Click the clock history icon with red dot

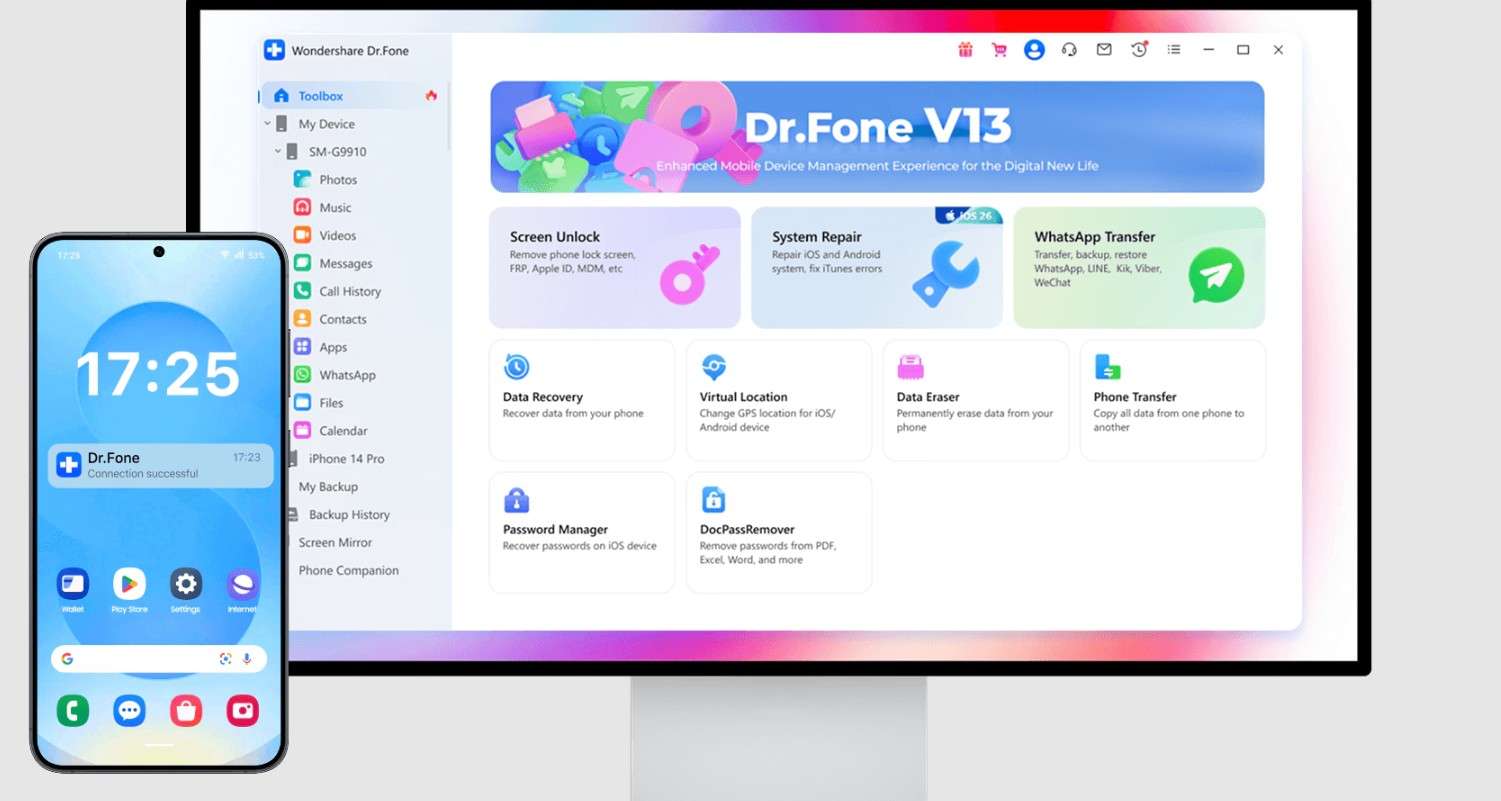point(1139,50)
